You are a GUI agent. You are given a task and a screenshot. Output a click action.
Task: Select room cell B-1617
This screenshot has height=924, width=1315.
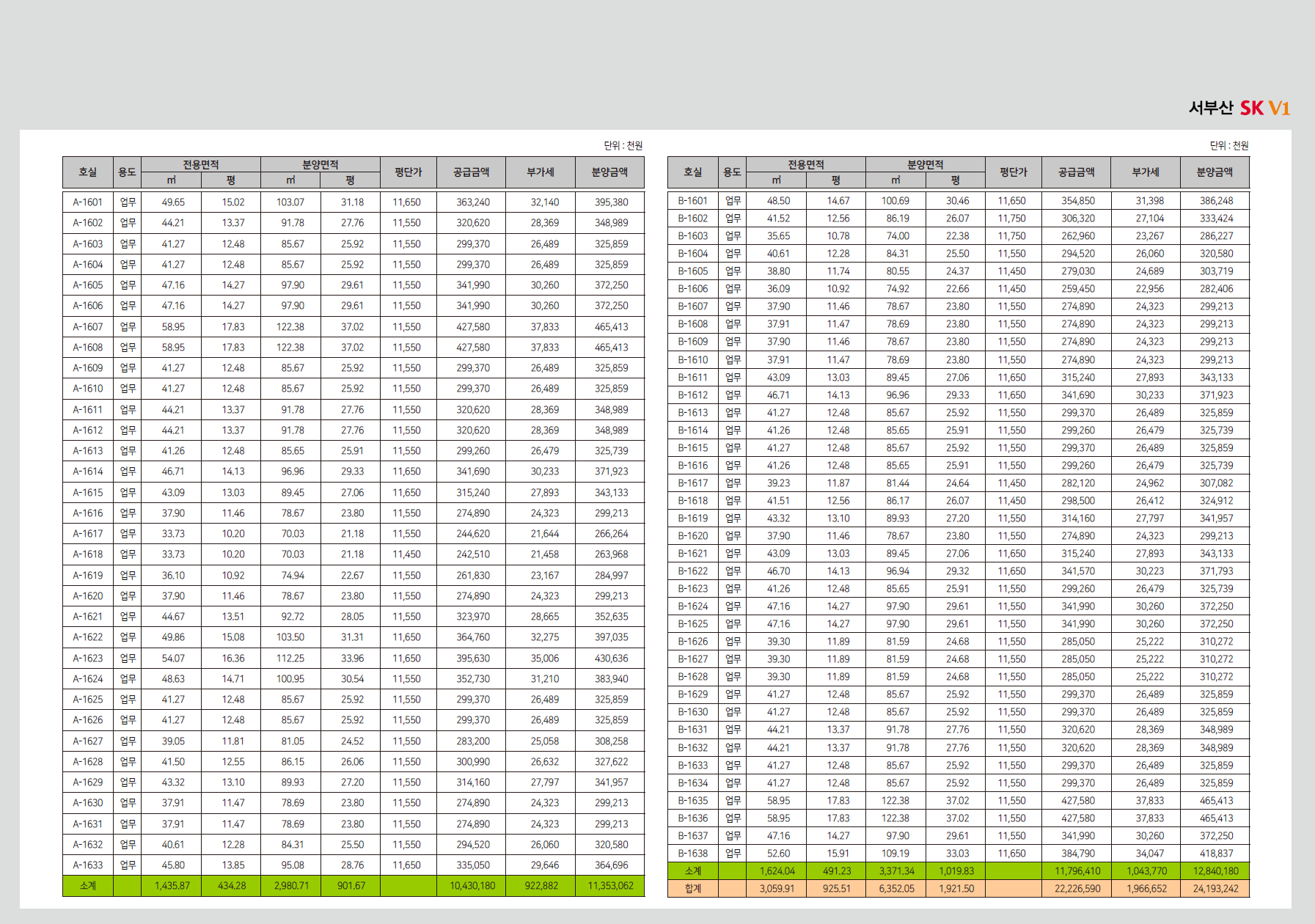[693, 483]
